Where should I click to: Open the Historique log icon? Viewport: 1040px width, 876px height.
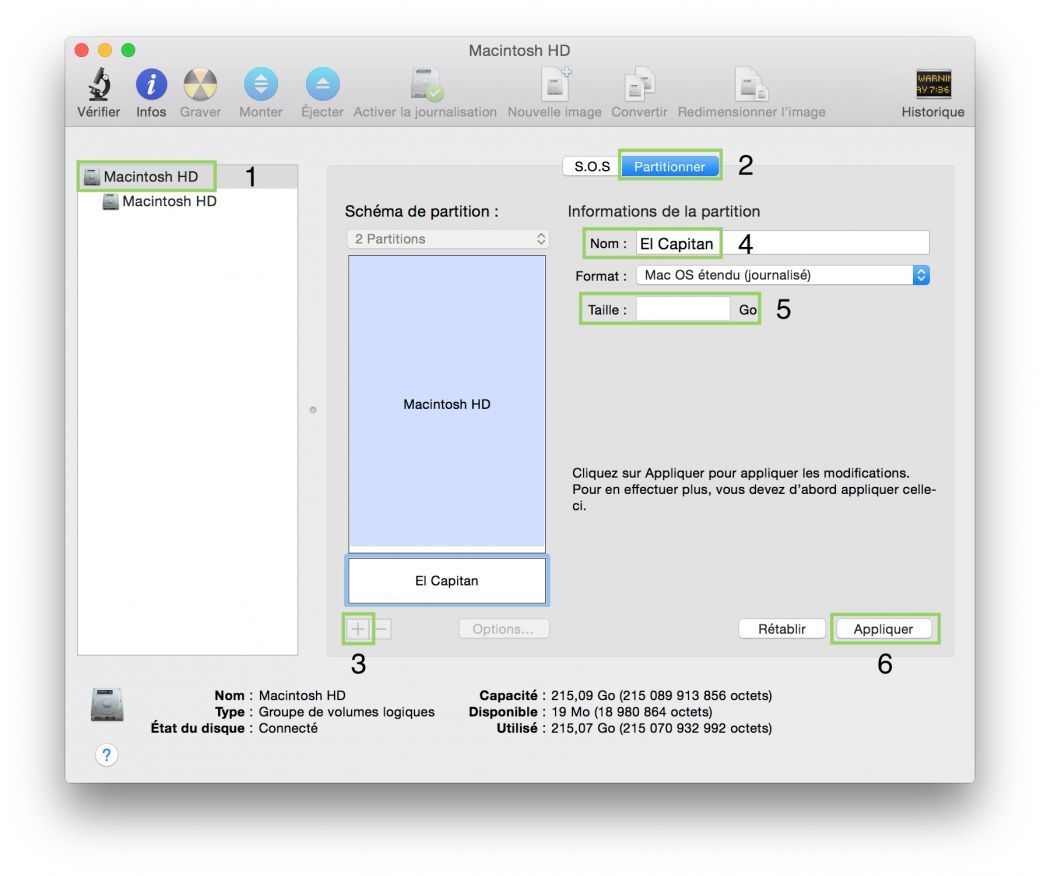click(x=933, y=84)
